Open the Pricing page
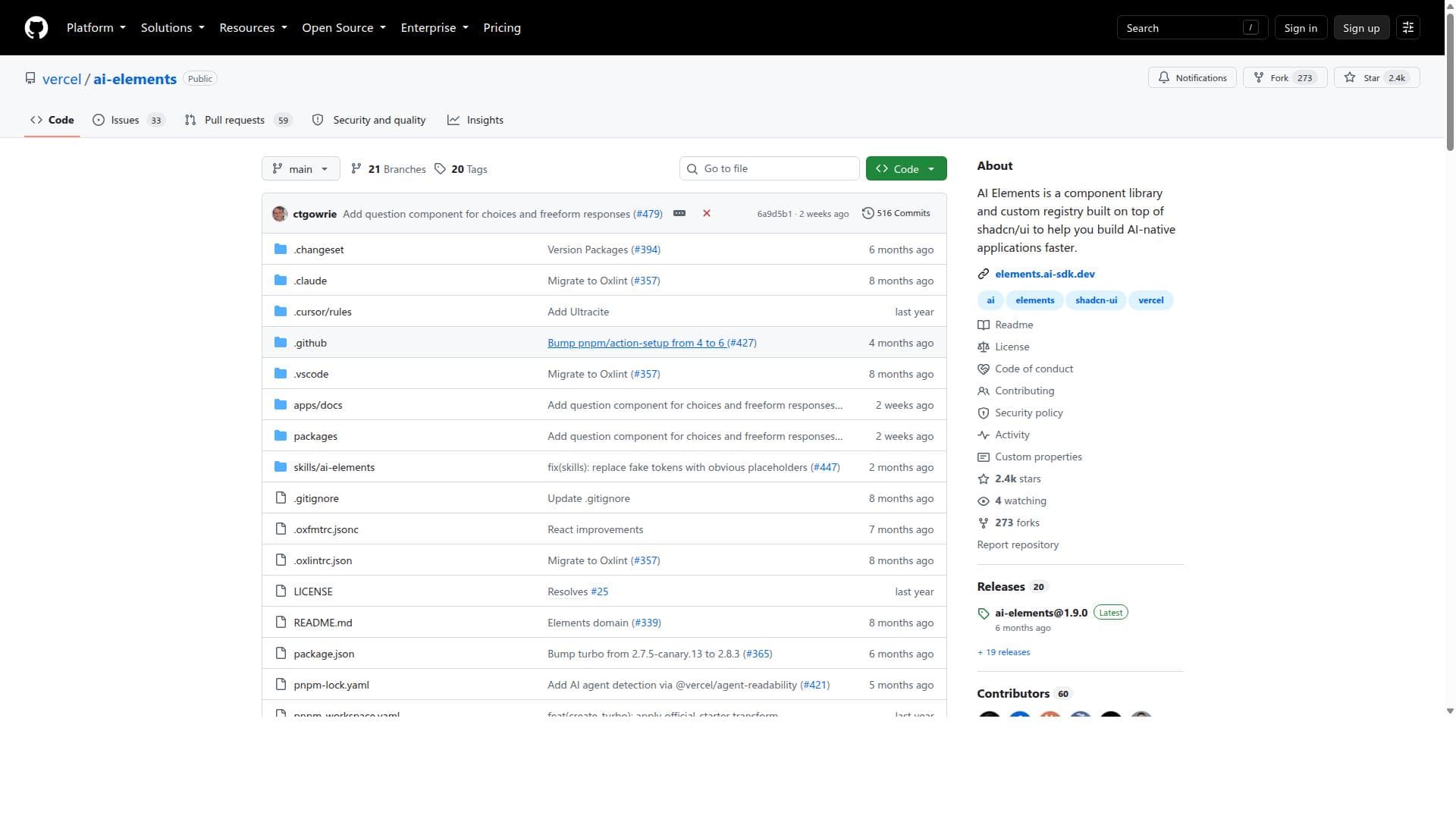 (502, 28)
